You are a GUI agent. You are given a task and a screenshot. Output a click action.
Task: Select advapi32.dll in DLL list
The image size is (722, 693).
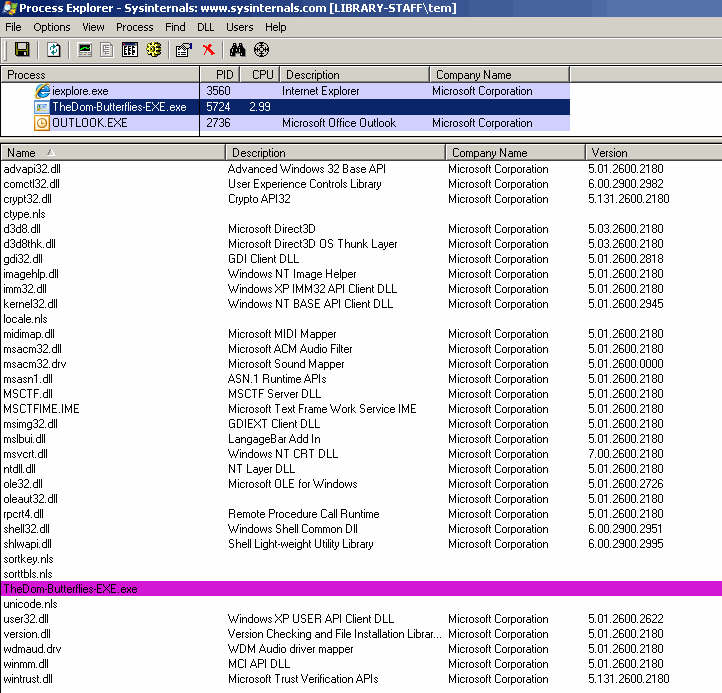click(x=32, y=169)
